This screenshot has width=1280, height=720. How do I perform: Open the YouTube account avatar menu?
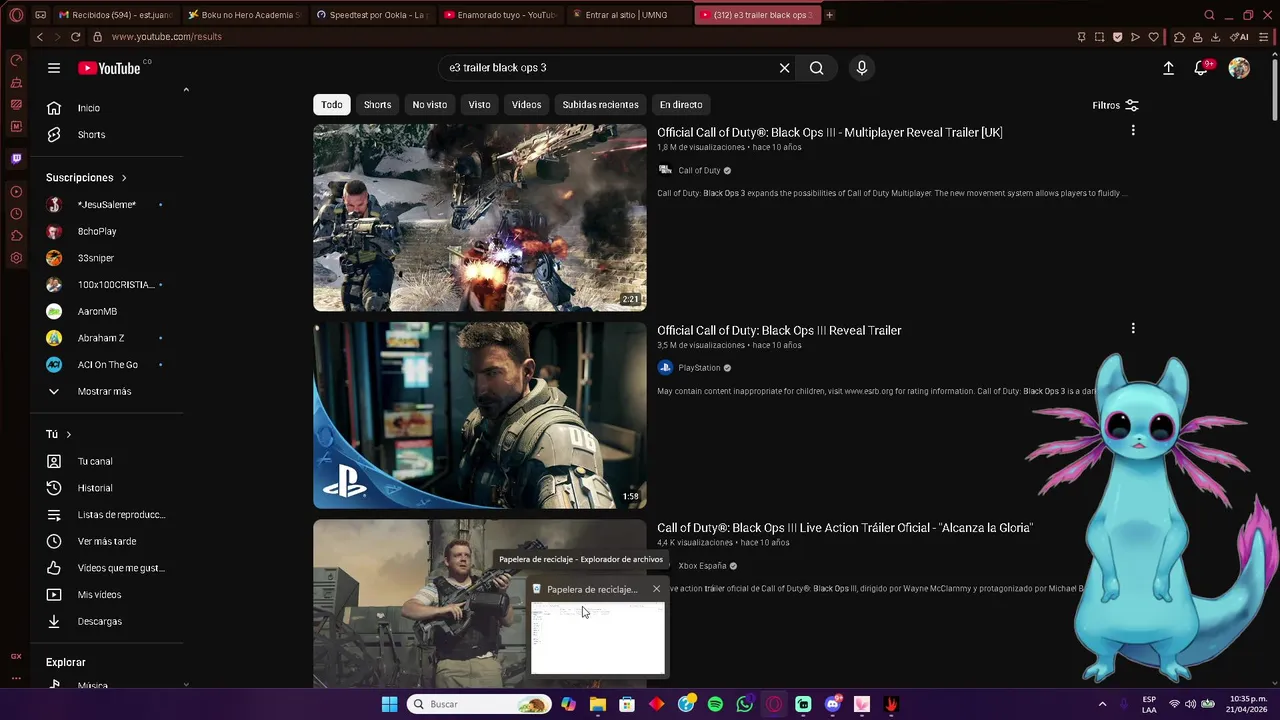[1239, 68]
